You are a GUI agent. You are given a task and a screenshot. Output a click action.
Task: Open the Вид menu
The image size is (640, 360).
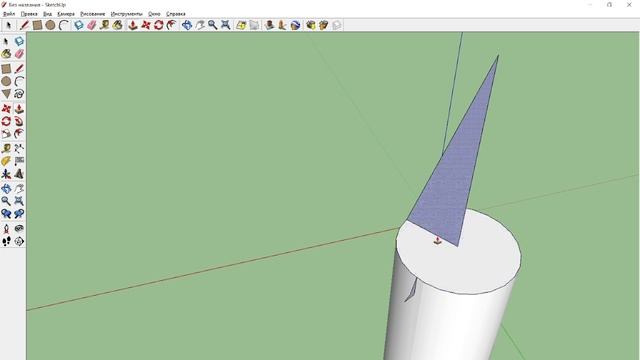[47, 14]
